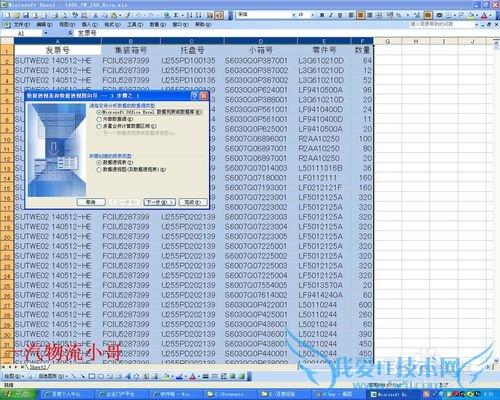Screen dimensions: 500x400
Task: Click the Sort Ascending icon
Action: 189,15
